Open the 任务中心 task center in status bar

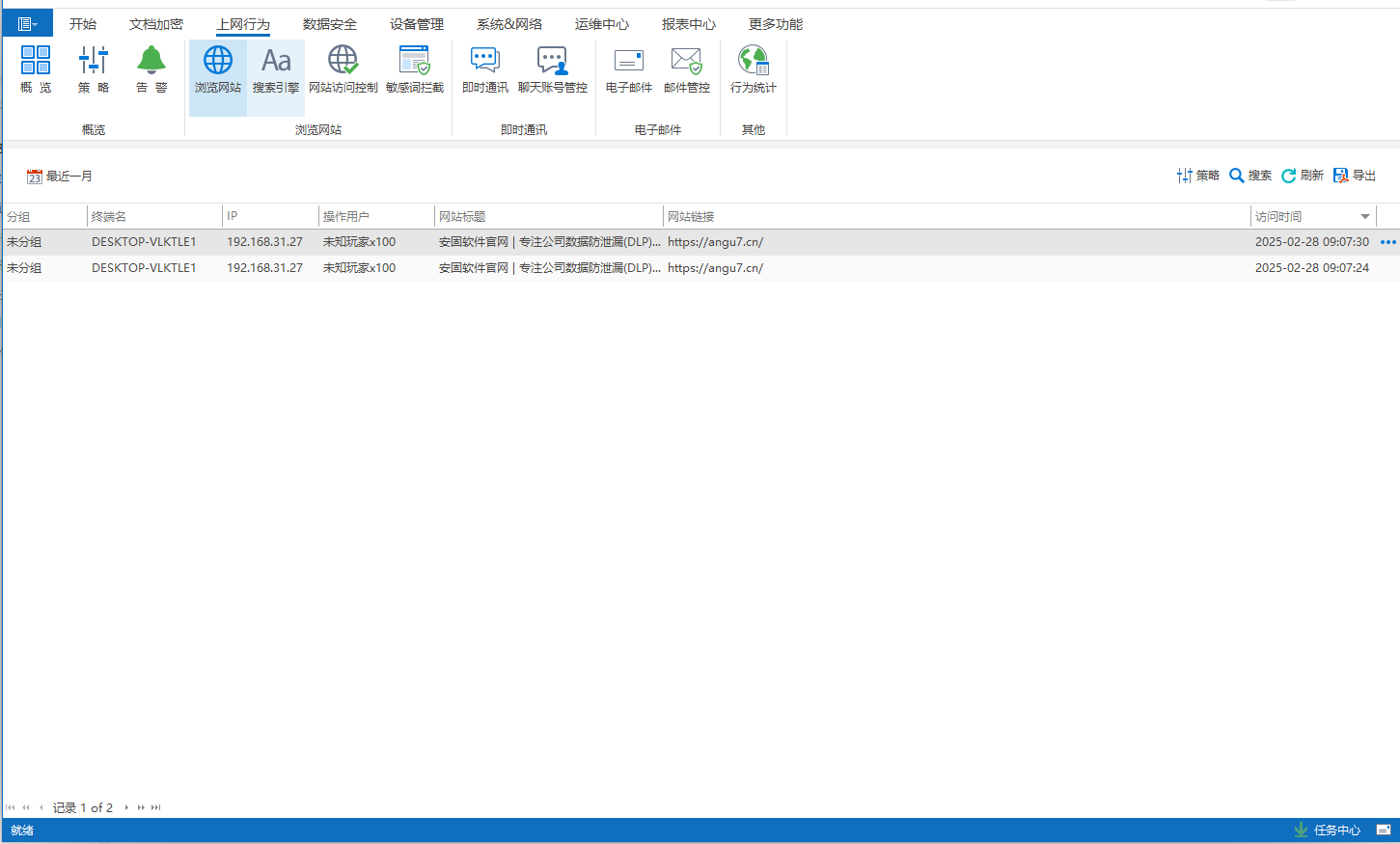click(x=1328, y=830)
